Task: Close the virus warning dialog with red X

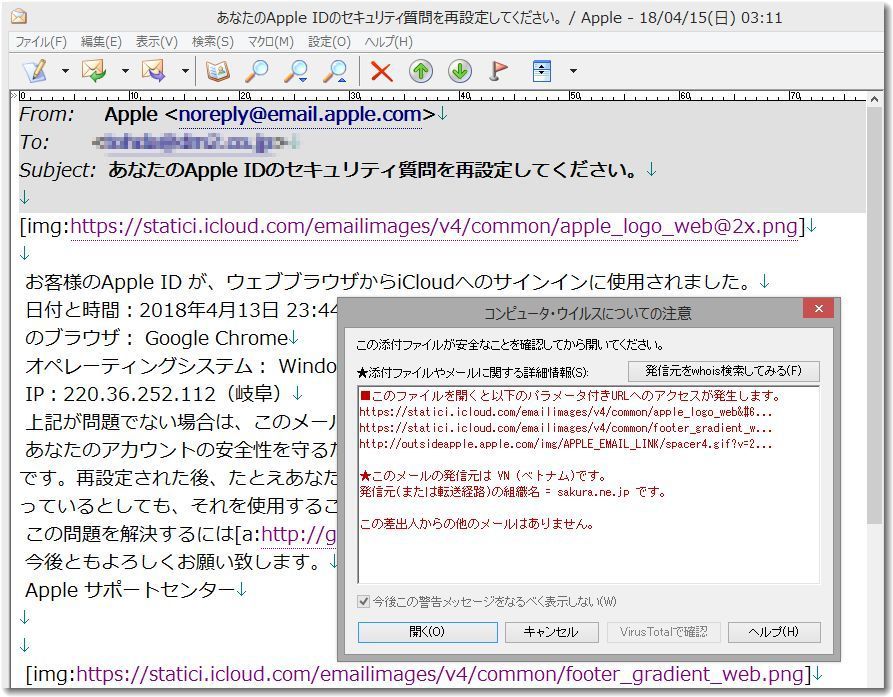Action: (x=818, y=309)
